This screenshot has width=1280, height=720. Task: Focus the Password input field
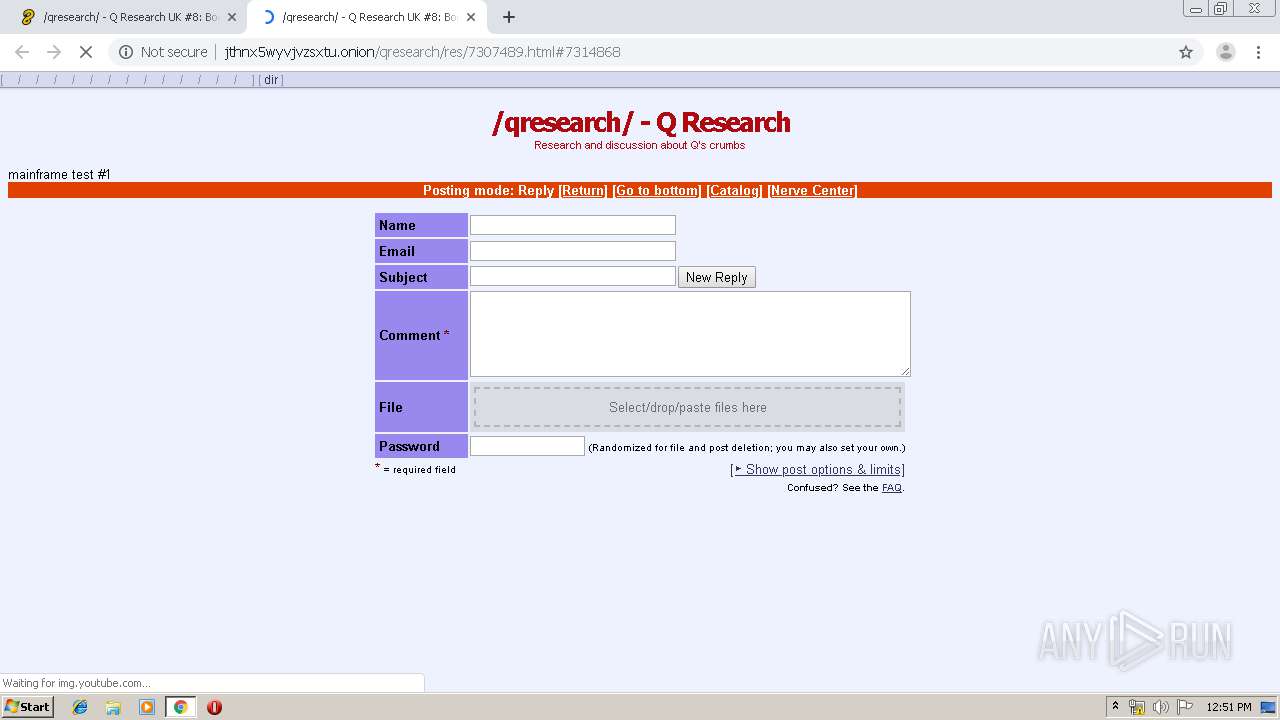point(527,446)
